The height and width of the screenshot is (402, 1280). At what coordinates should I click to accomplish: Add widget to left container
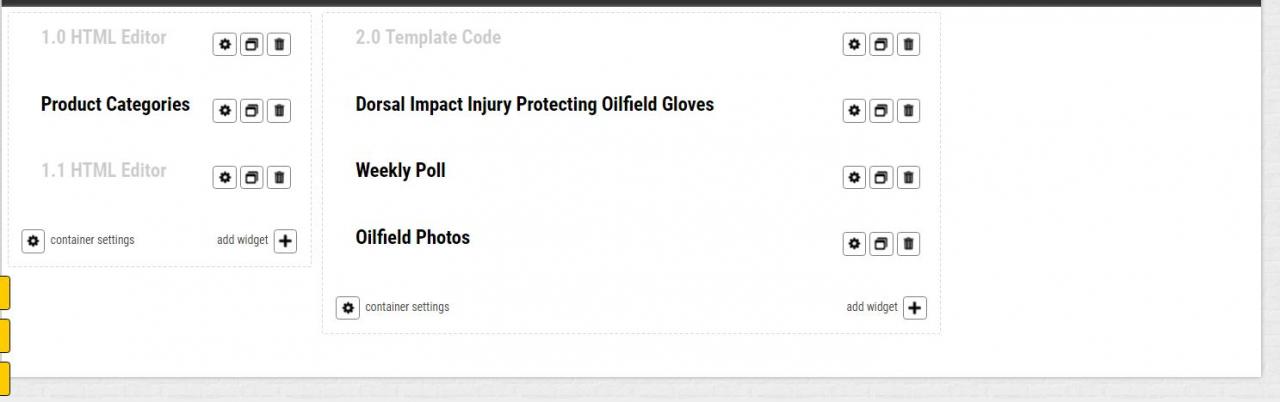(x=285, y=241)
